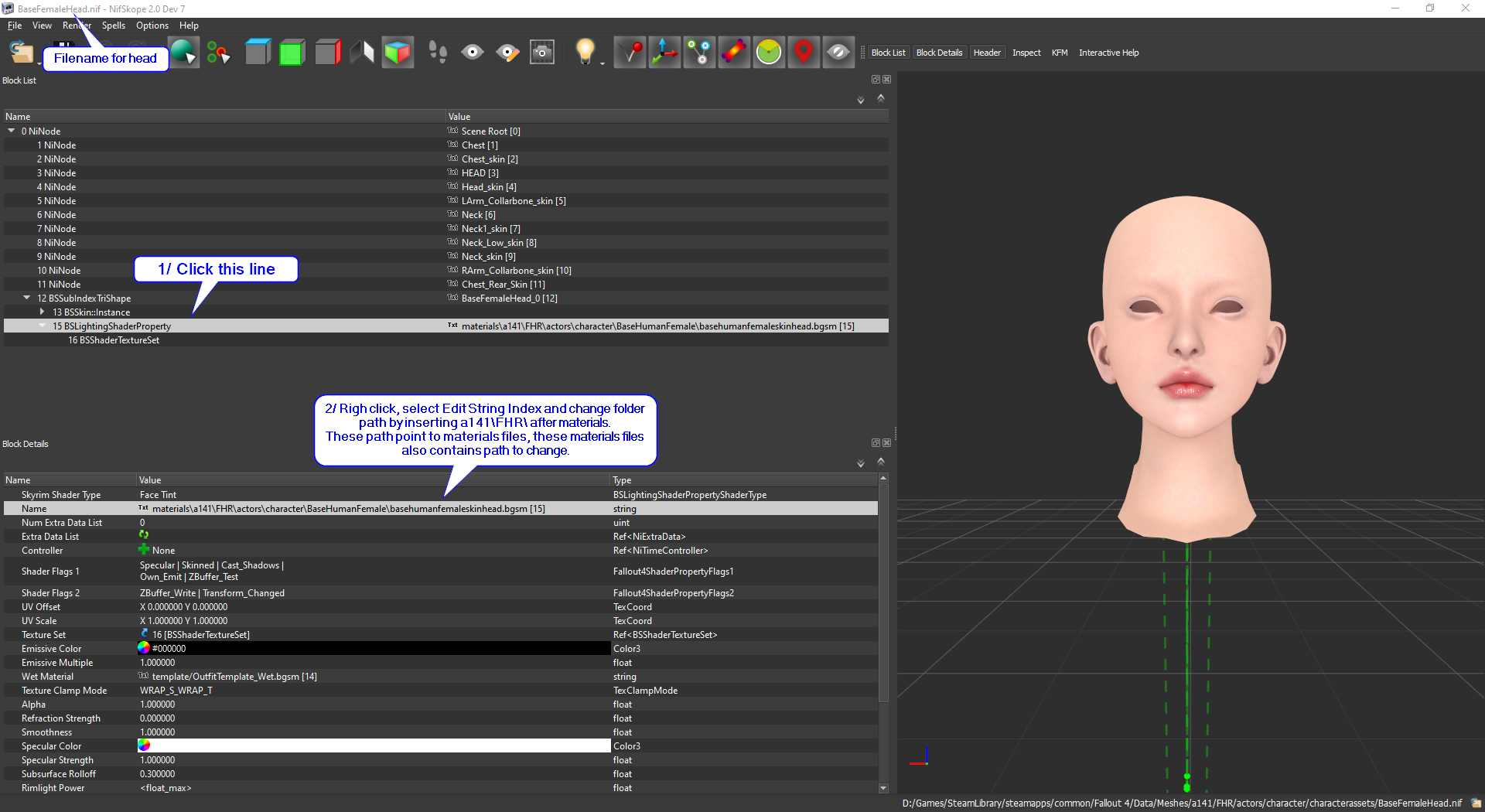Expand the 13 BSSkin::Instance tree entry
This screenshot has width=1485, height=812.
(43, 312)
